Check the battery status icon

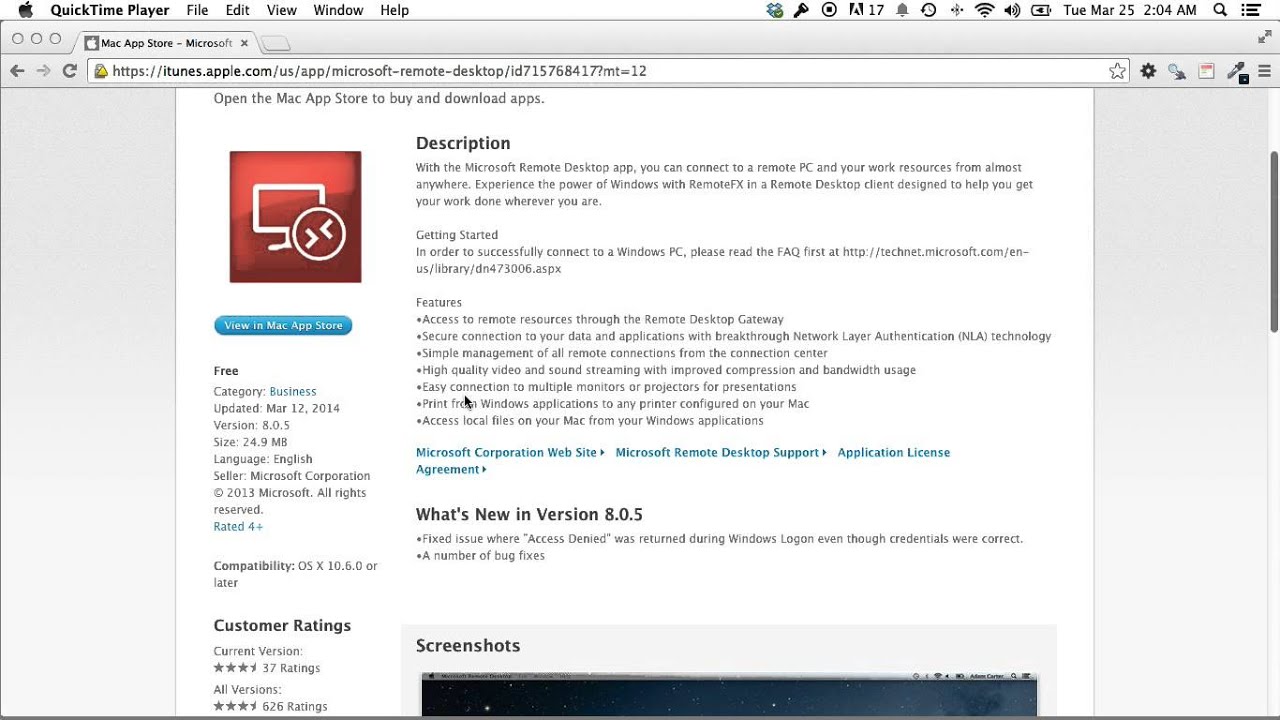[x=1041, y=10]
